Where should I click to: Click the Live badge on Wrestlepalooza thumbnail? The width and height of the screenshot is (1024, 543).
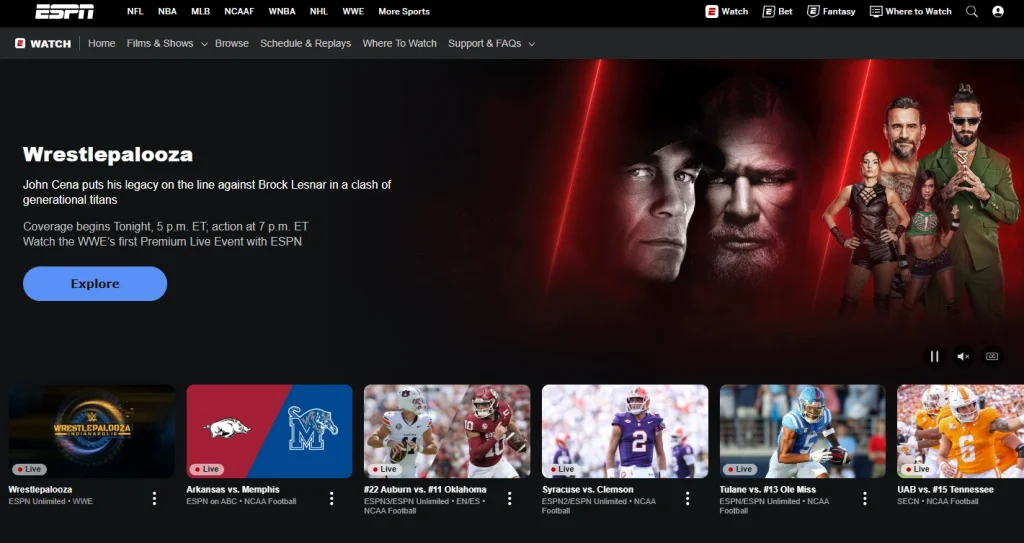[x=29, y=469]
